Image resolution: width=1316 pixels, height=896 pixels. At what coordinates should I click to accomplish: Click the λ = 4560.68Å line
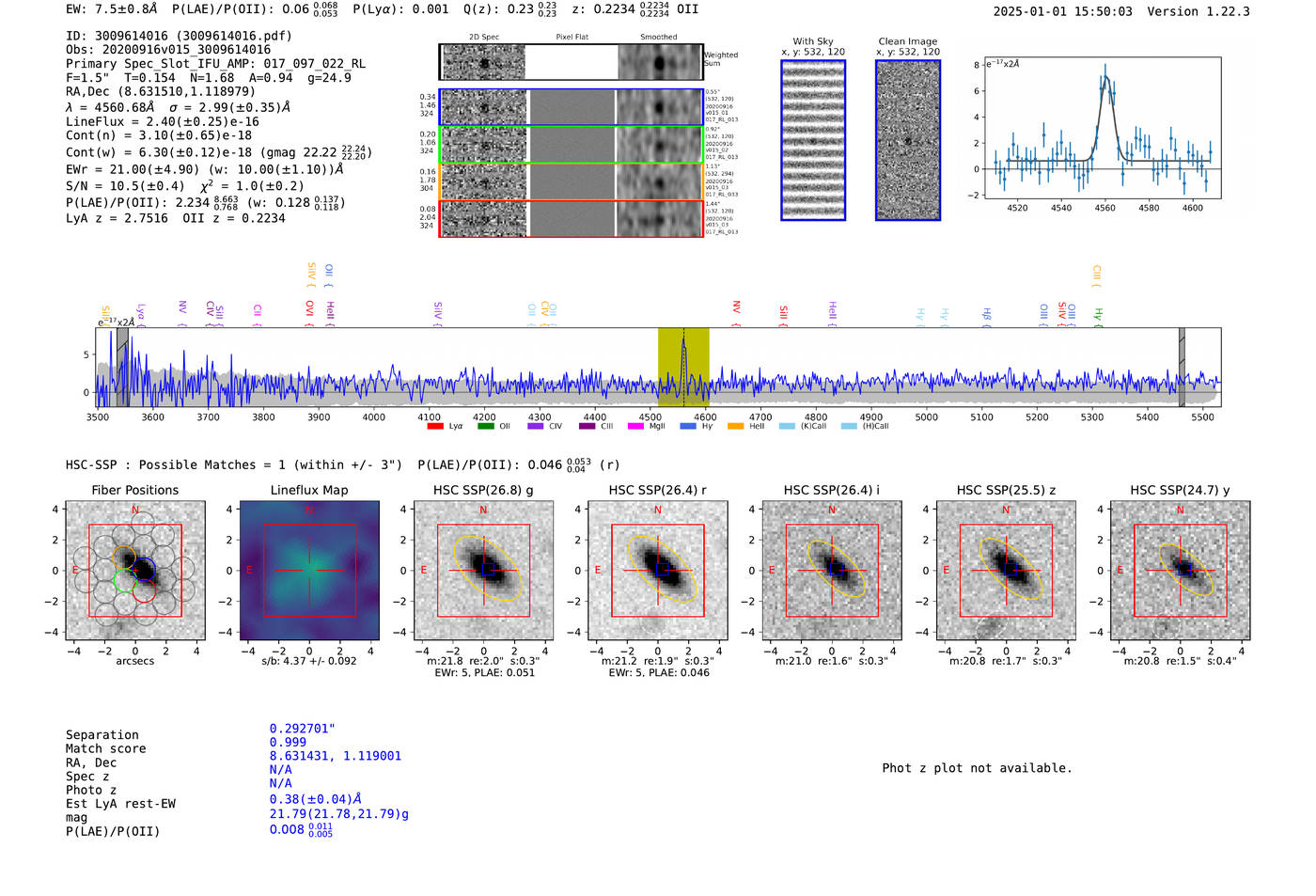(178, 107)
